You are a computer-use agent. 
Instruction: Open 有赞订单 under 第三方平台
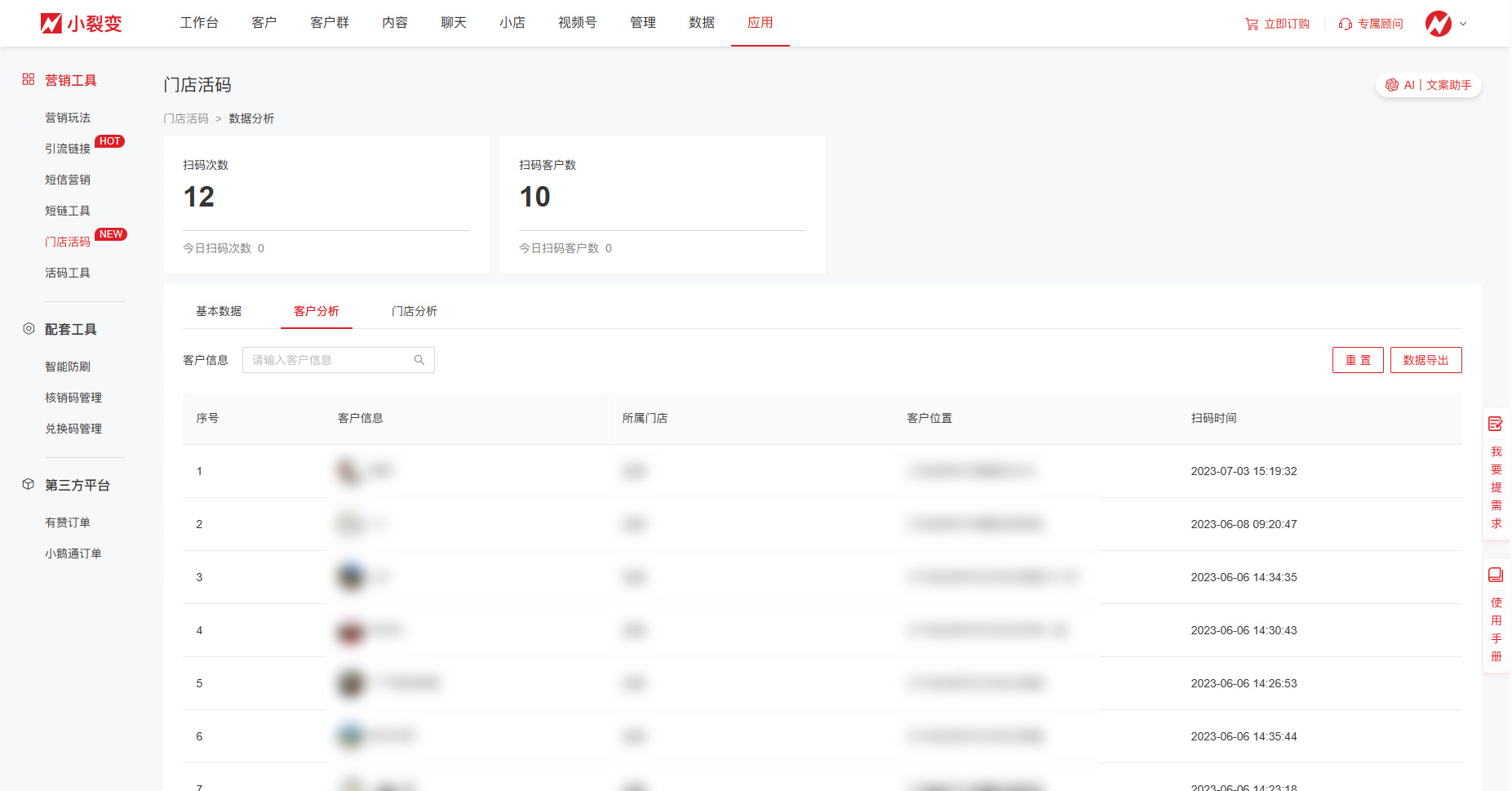pos(68,522)
